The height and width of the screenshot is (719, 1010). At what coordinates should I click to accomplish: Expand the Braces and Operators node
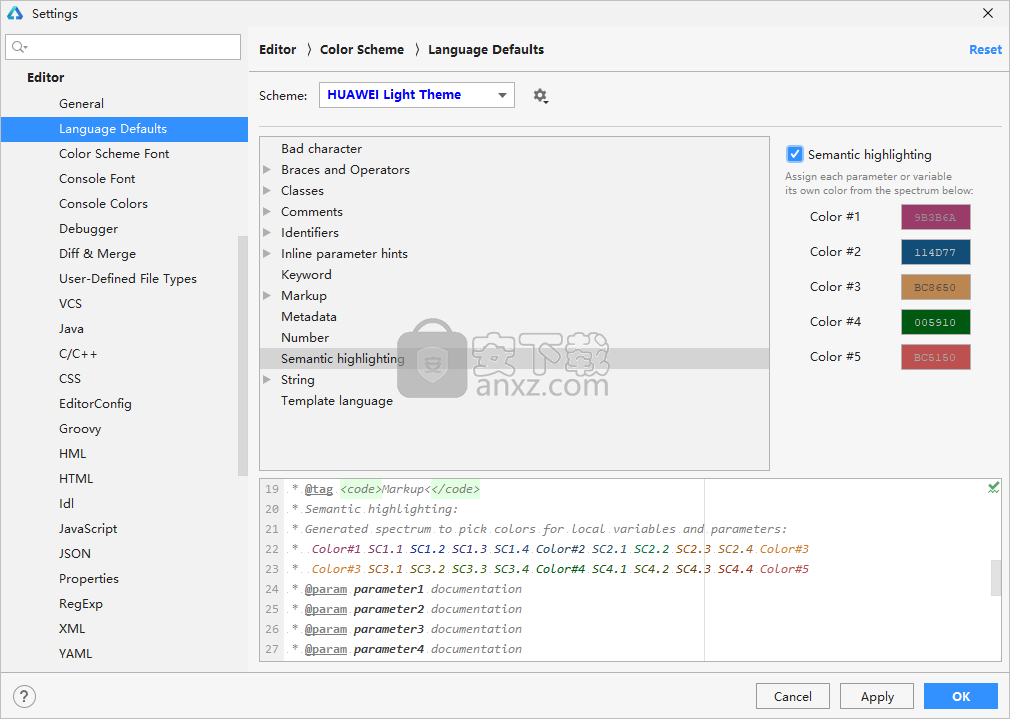[267, 169]
